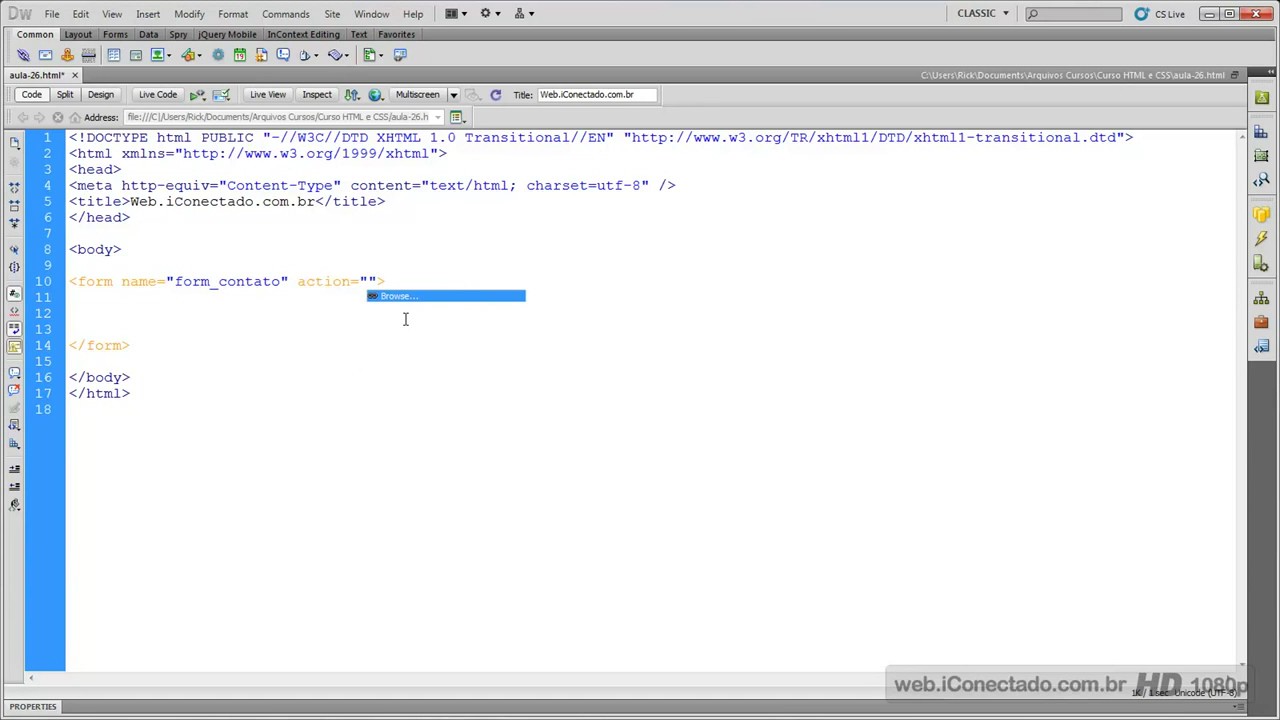
Task: Switch to Code view
Action: point(32,95)
